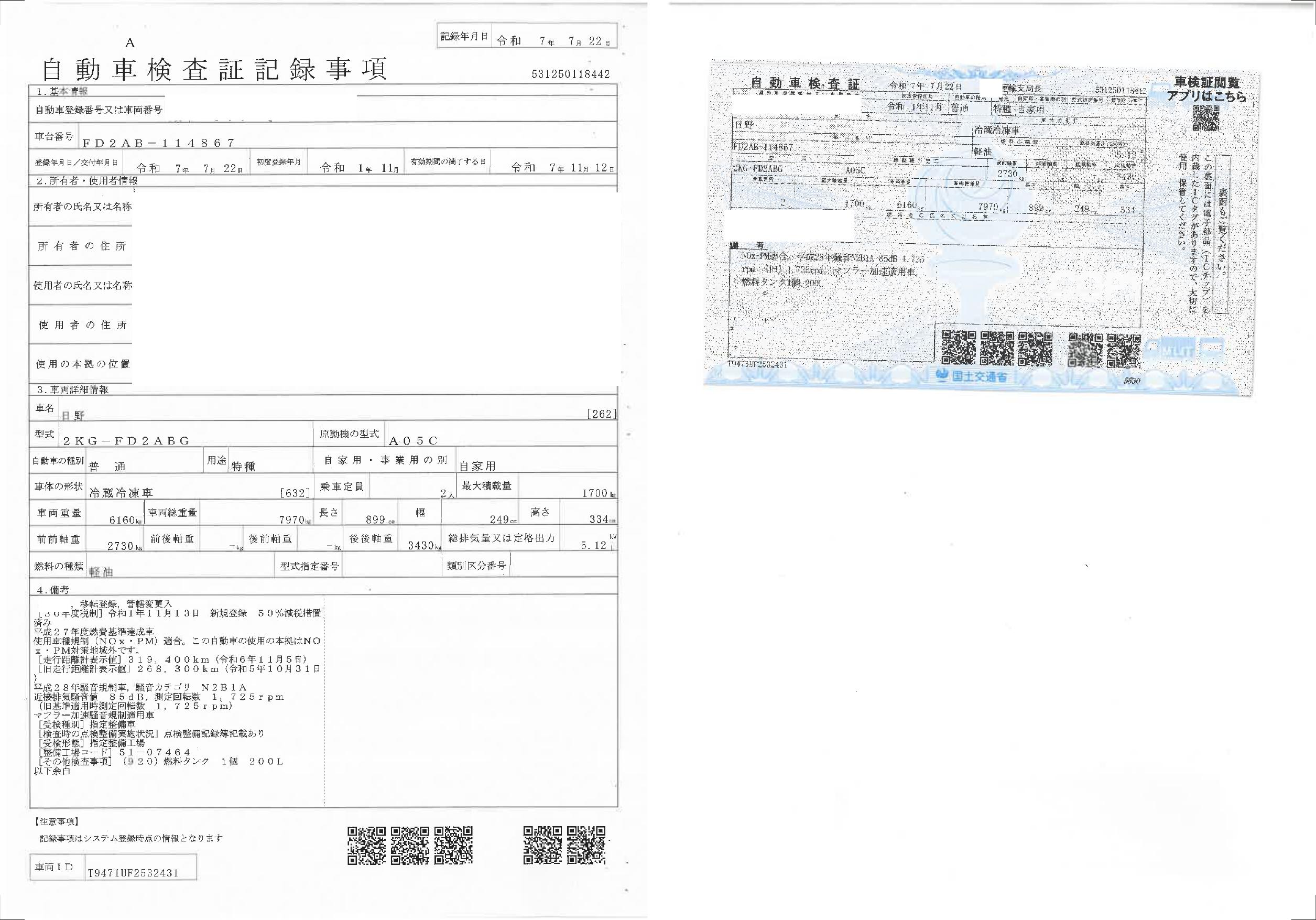The width and height of the screenshot is (1316, 920).
Task: Click the body code [632]
Action: (295, 492)
